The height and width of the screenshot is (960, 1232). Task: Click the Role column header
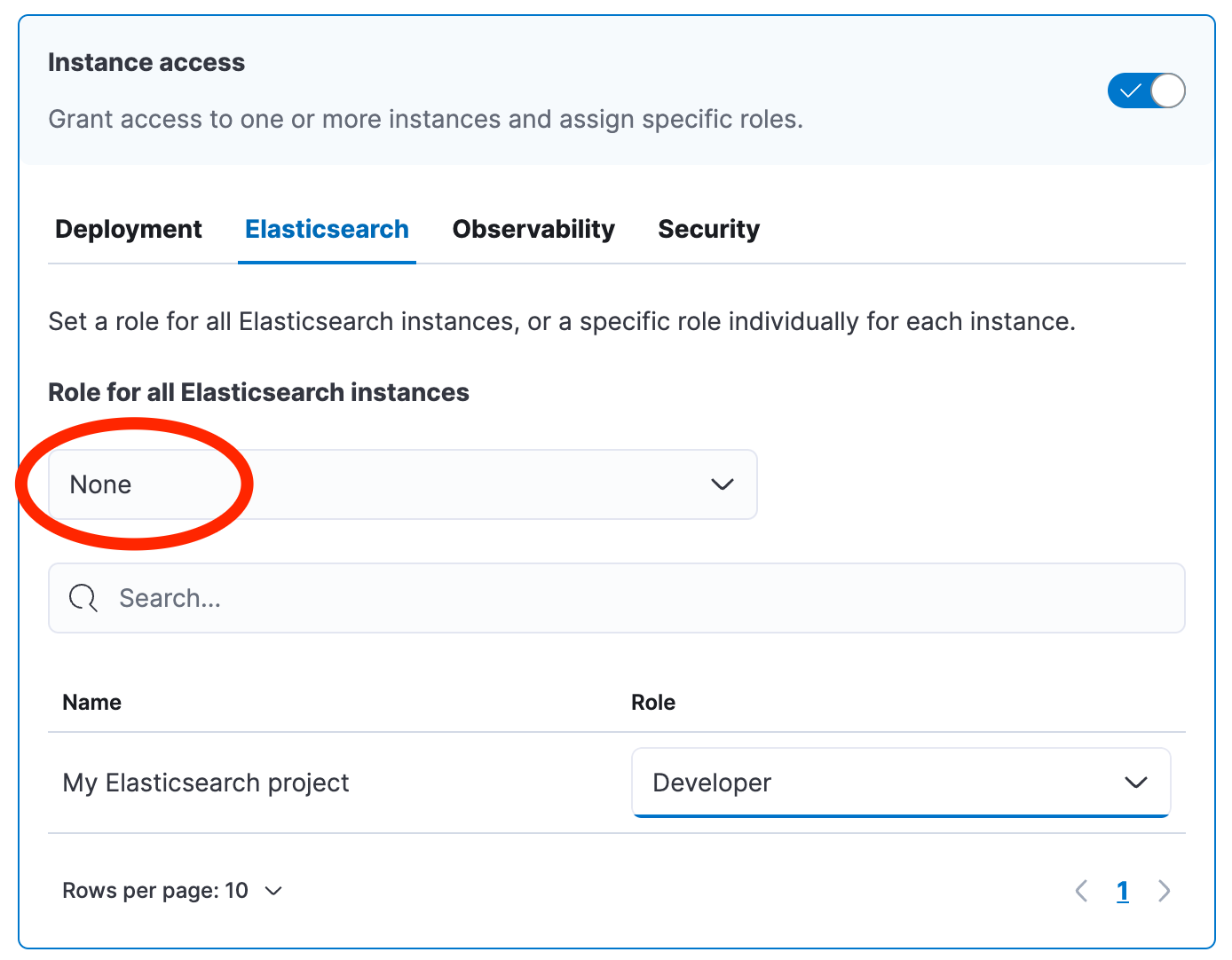click(653, 702)
